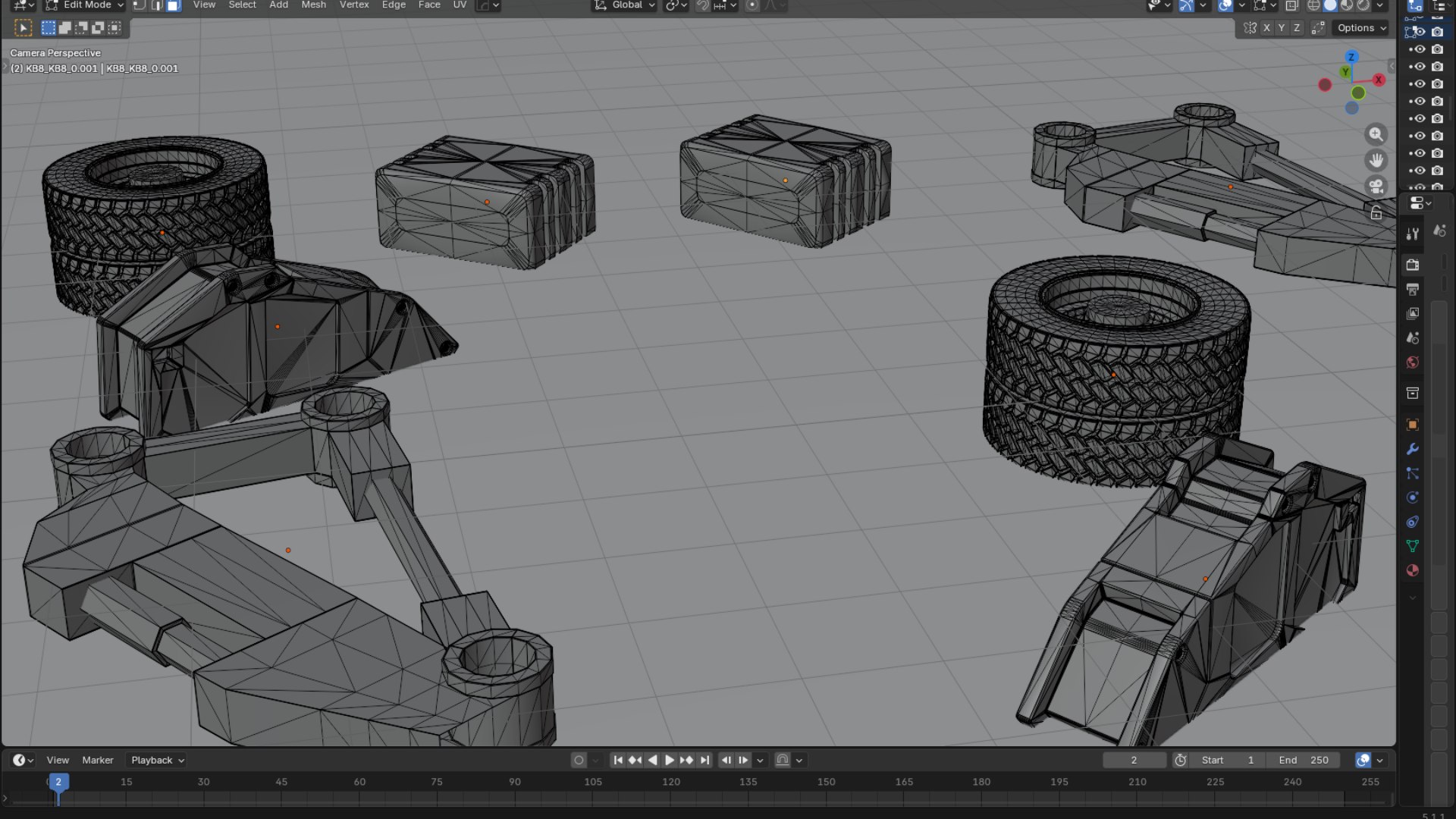Toggle Z axis mirror button
The width and height of the screenshot is (1456, 819).
pyautogui.click(x=1297, y=28)
